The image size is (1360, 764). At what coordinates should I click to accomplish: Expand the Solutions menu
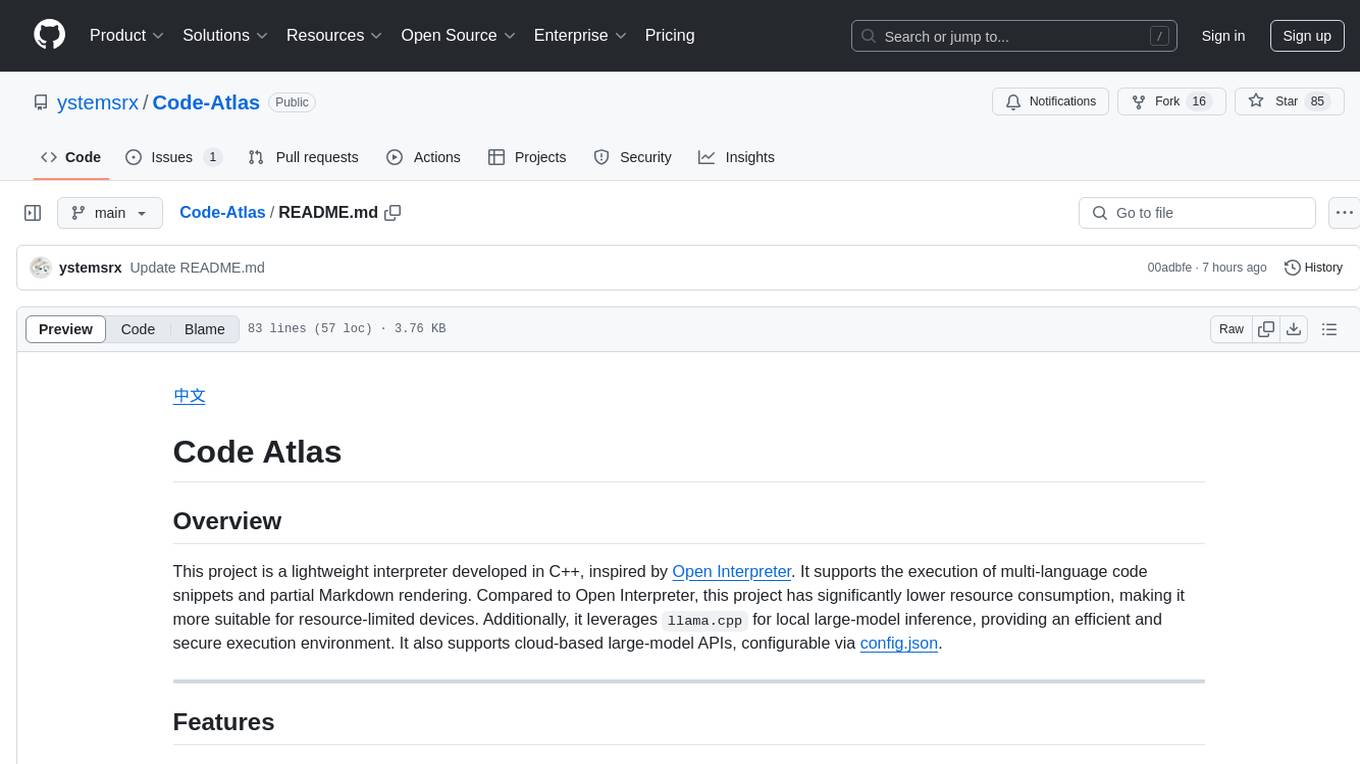point(225,35)
